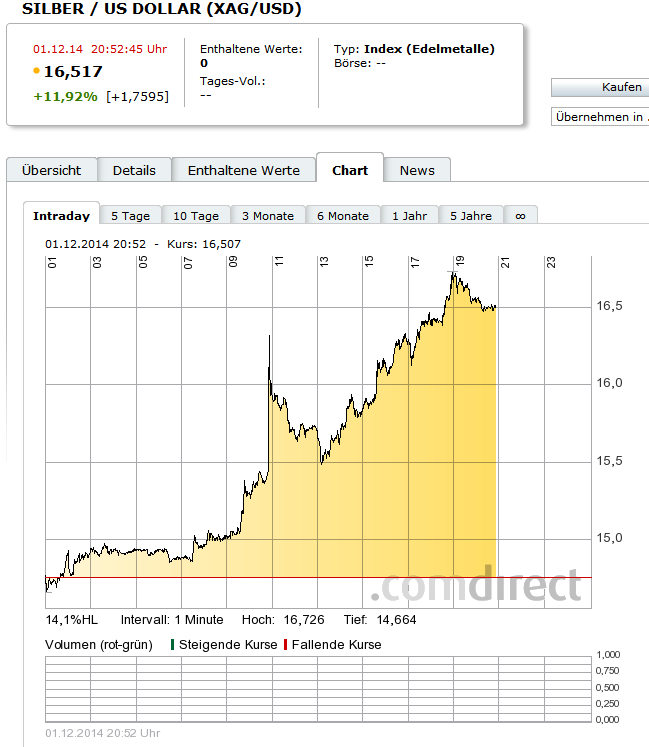The image size is (649, 747).
Task: Switch to 5 Jahre range
Action: click(x=470, y=215)
